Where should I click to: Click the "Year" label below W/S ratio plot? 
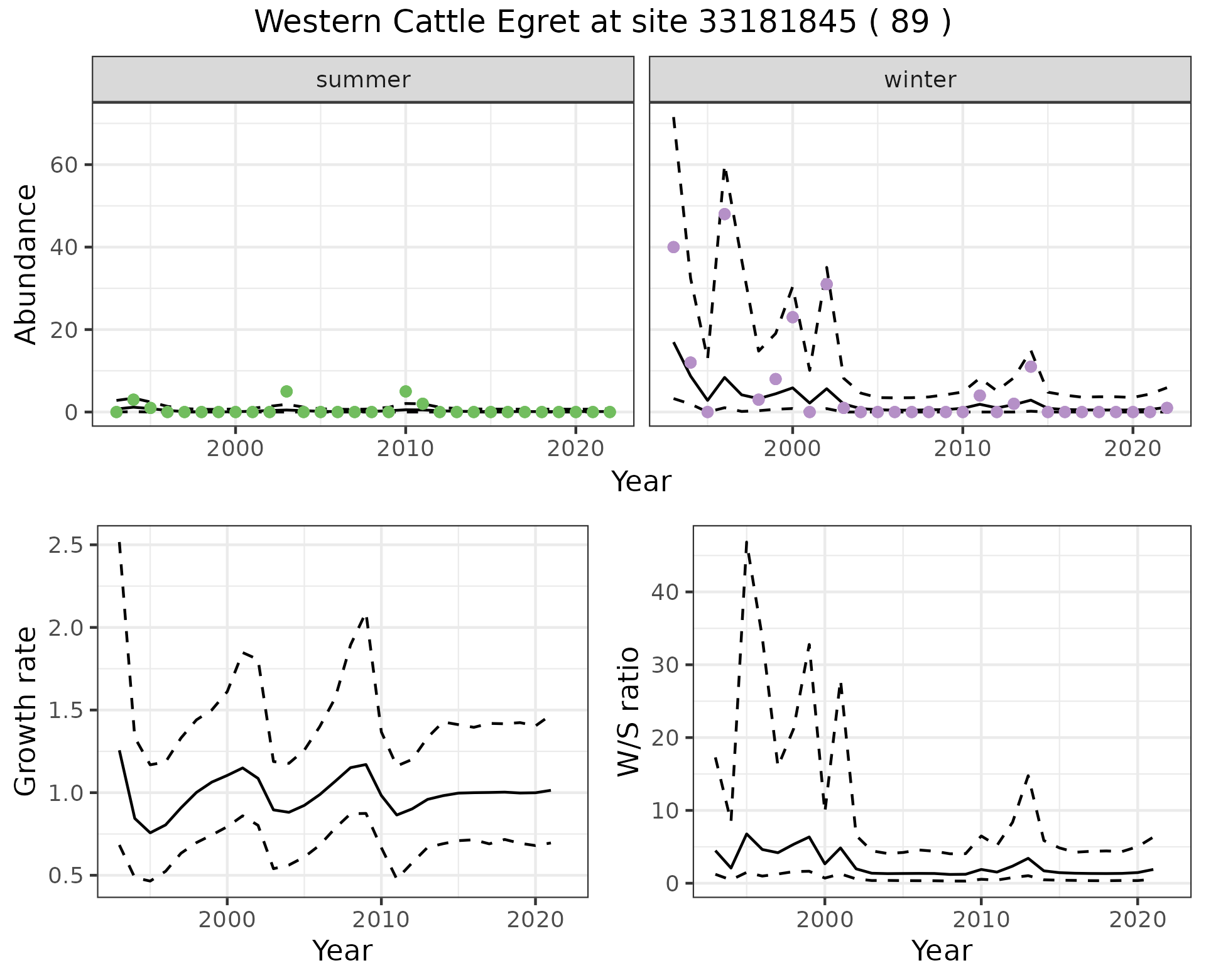point(942,950)
